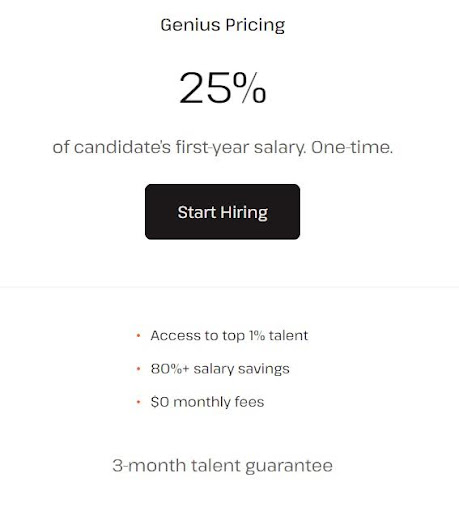The height and width of the screenshot is (512, 459).
Task: Click the Start Hiring button
Action: click(x=222, y=212)
